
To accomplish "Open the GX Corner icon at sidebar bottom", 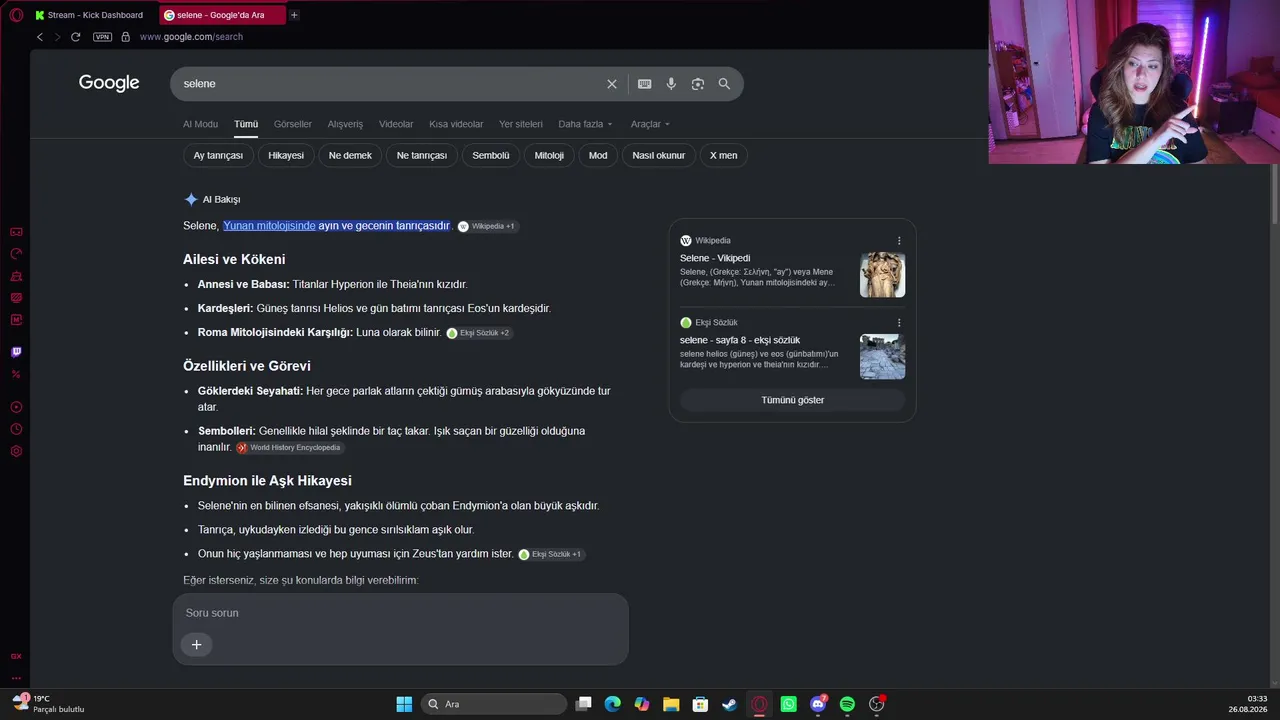I will [x=16, y=656].
